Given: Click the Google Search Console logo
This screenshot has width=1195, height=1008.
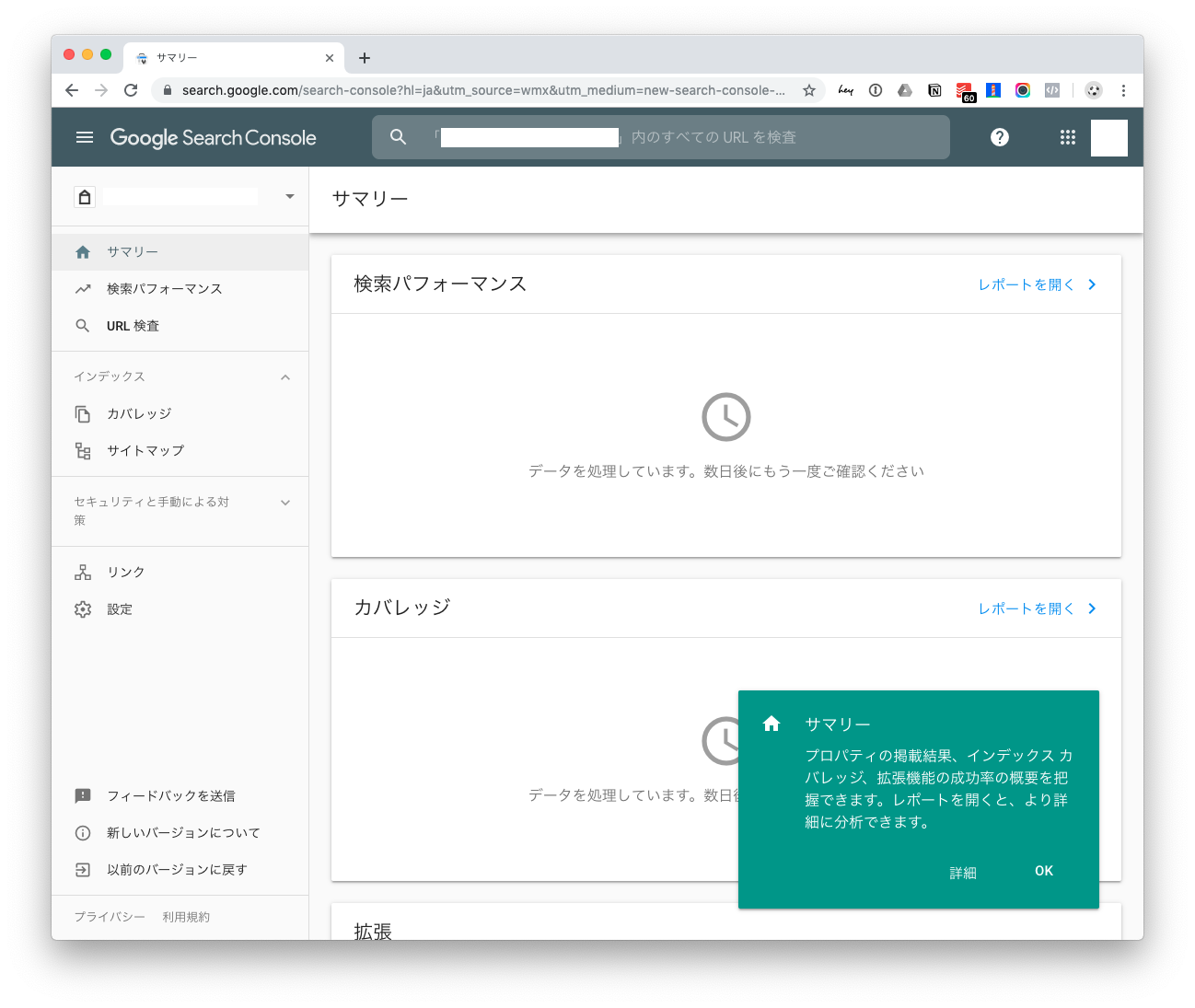Looking at the screenshot, I should [x=213, y=138].
